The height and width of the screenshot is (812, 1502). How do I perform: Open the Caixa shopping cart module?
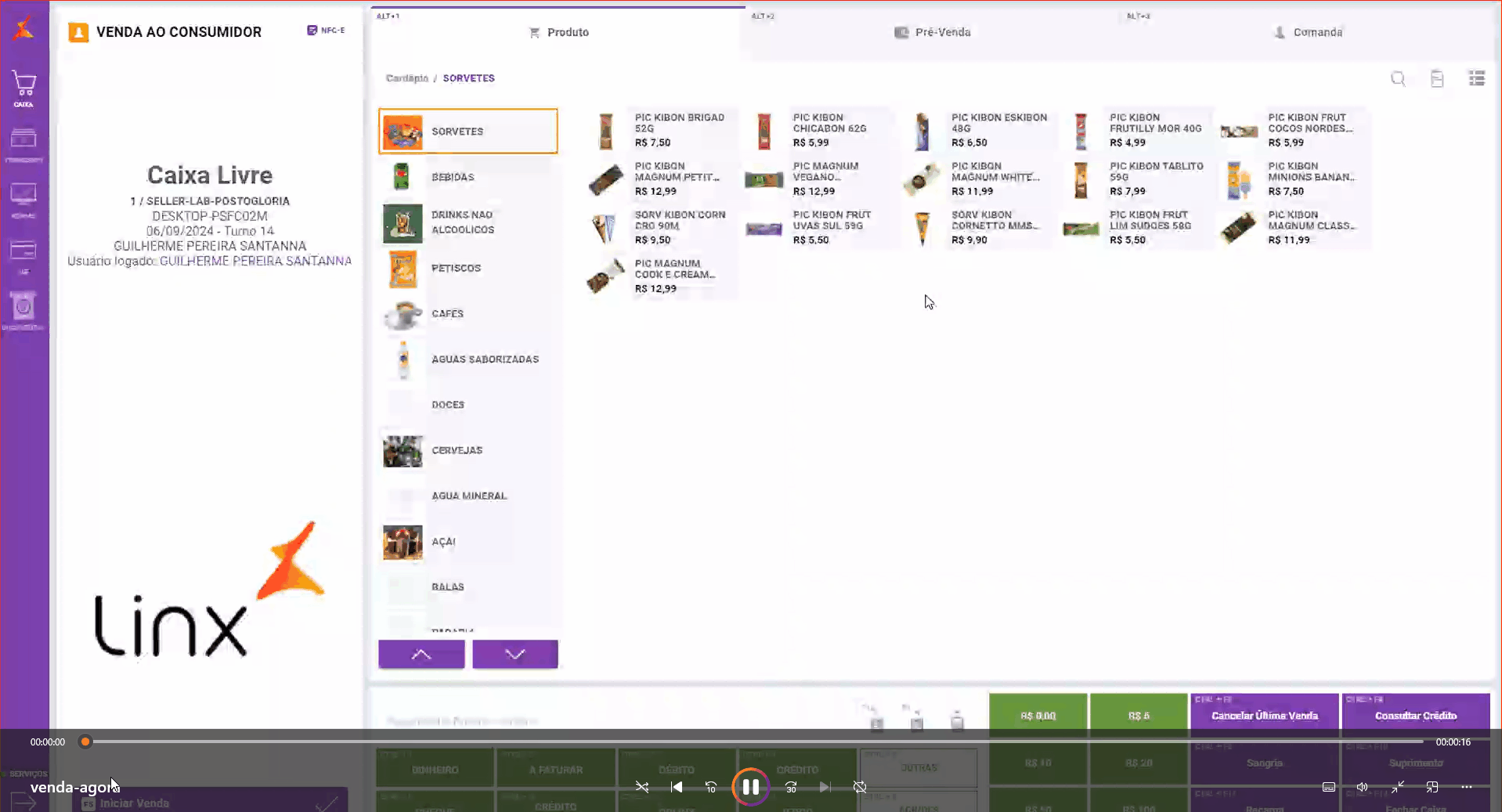click(x=23, y=88)
